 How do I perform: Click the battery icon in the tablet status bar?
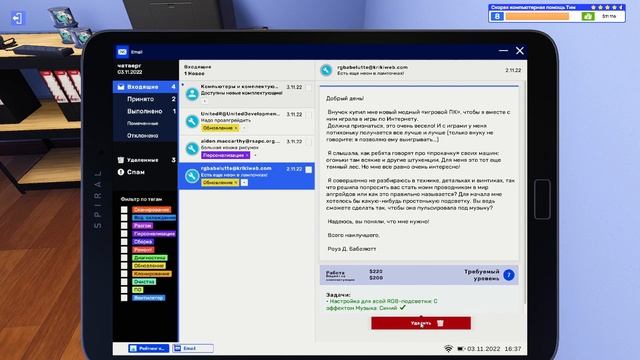(461, 349)
